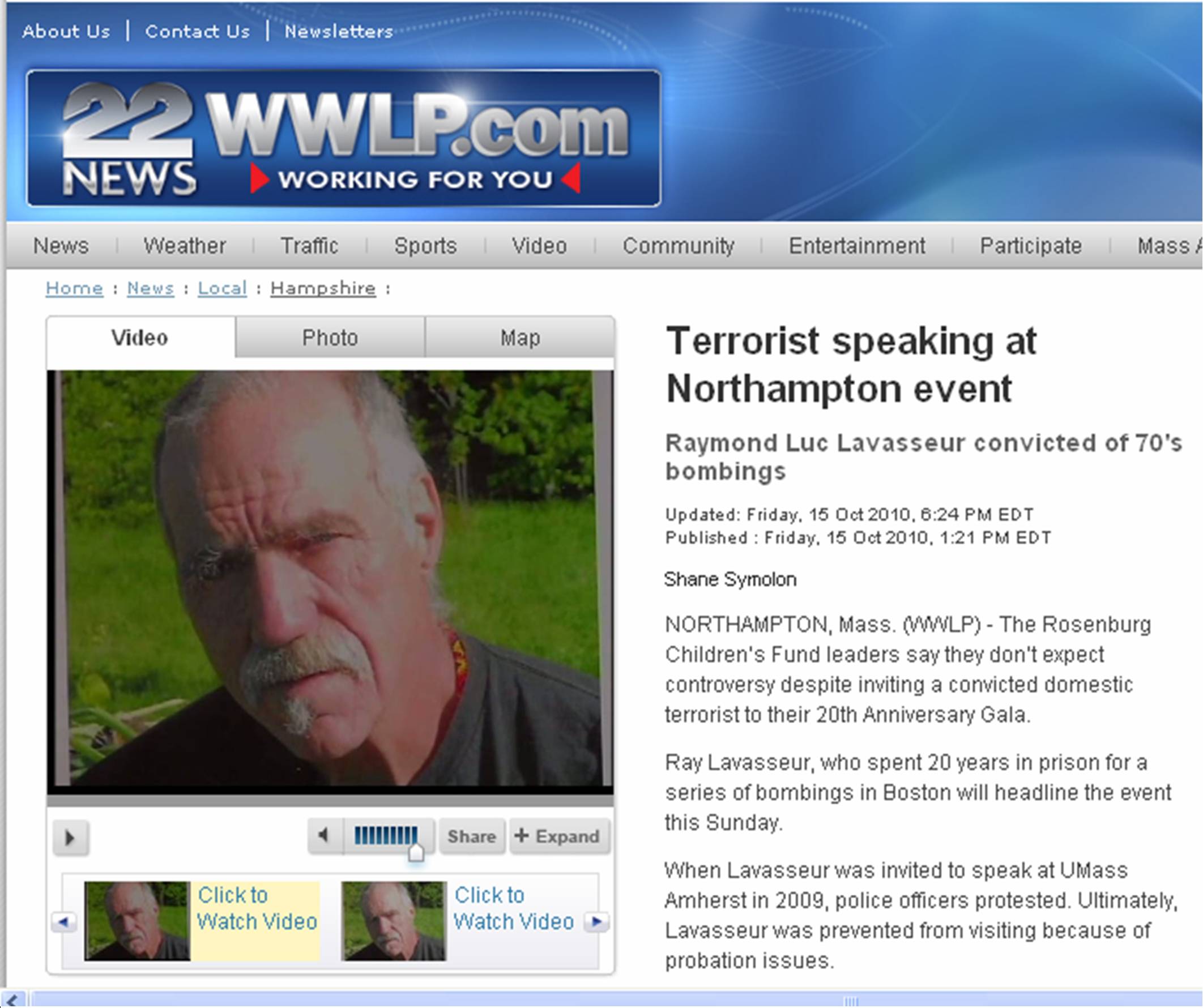Click the Newsletters link in header

(x=339, y=31)
